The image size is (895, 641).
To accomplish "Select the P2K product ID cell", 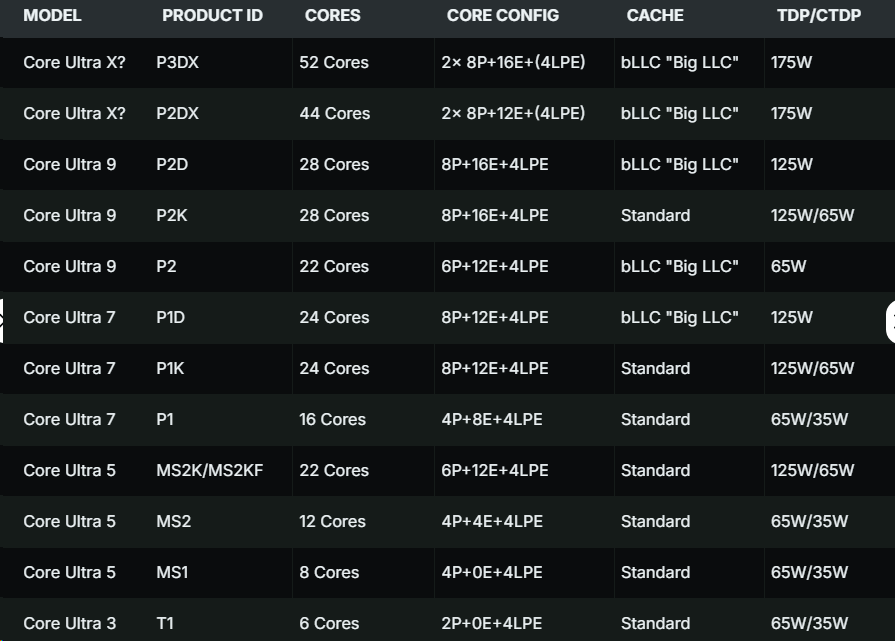I will click(x=172, y=215).
